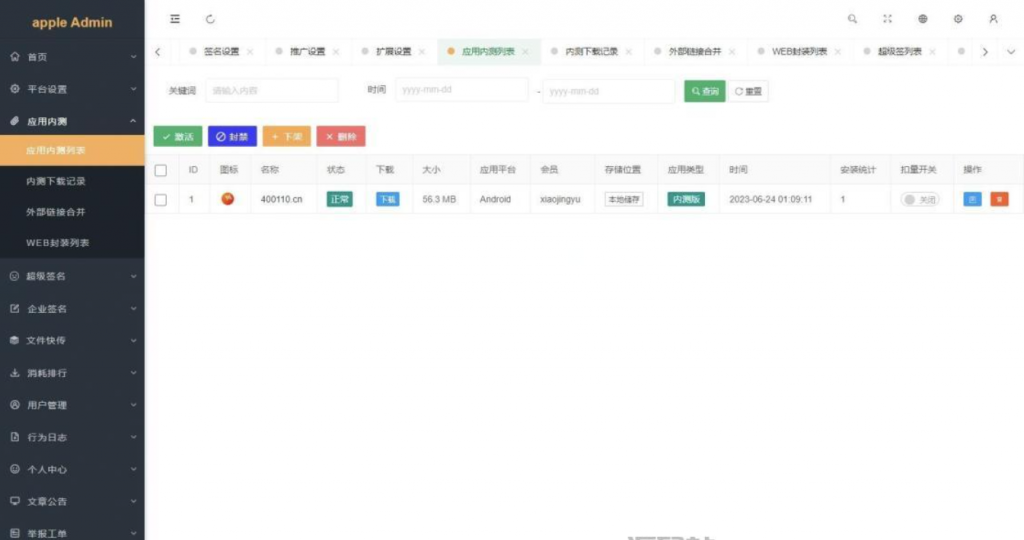Toggle the 扣量开关 switch for 400110.cn

(920, 200)
